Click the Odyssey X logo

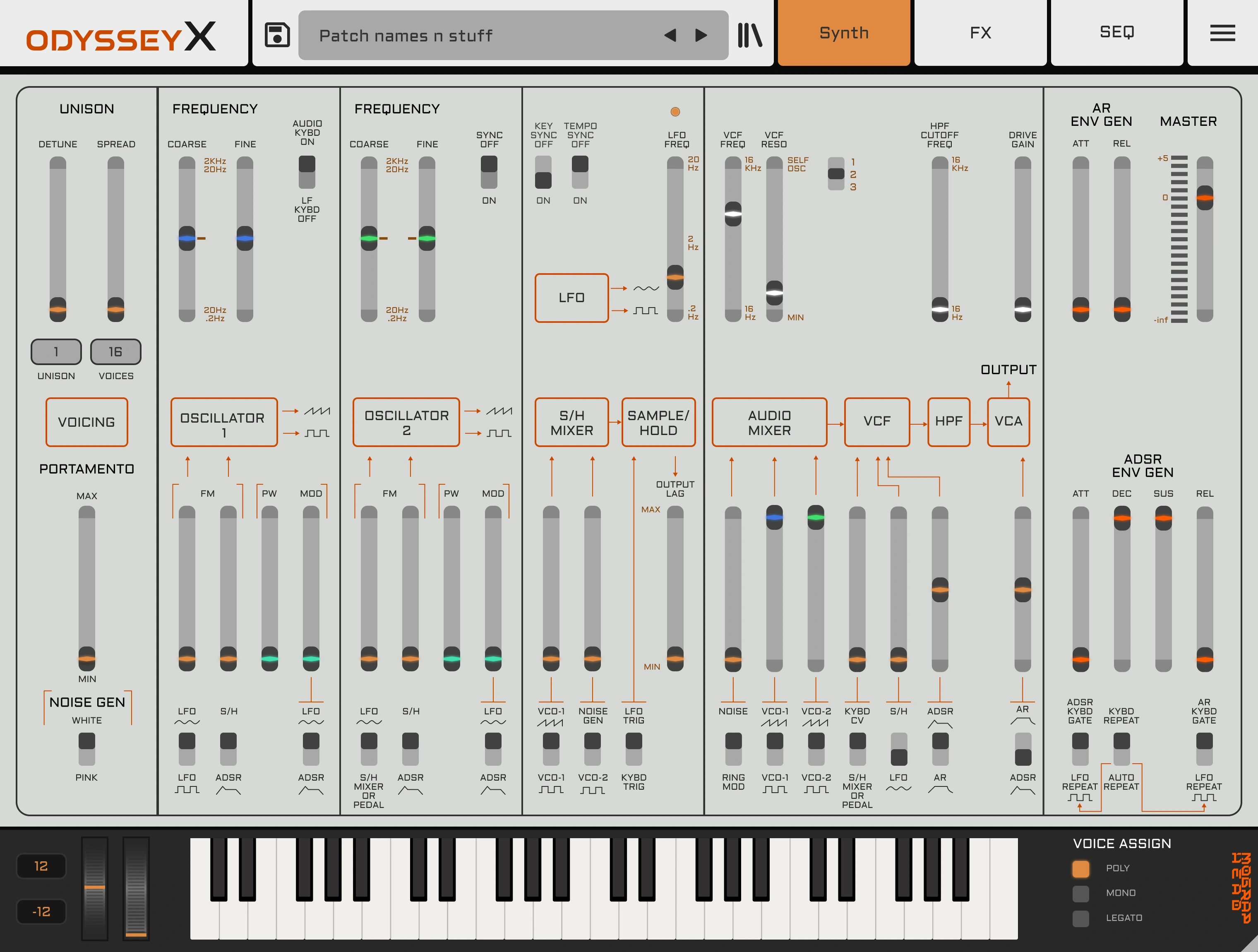tap(120, 37)
